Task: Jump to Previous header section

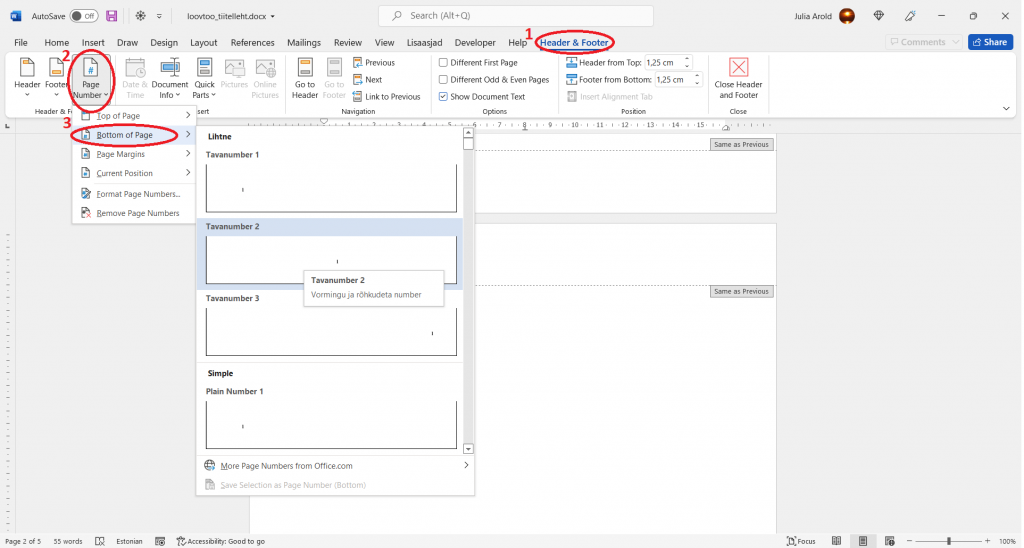Action: pyautogui.click(x=374, y=63)
